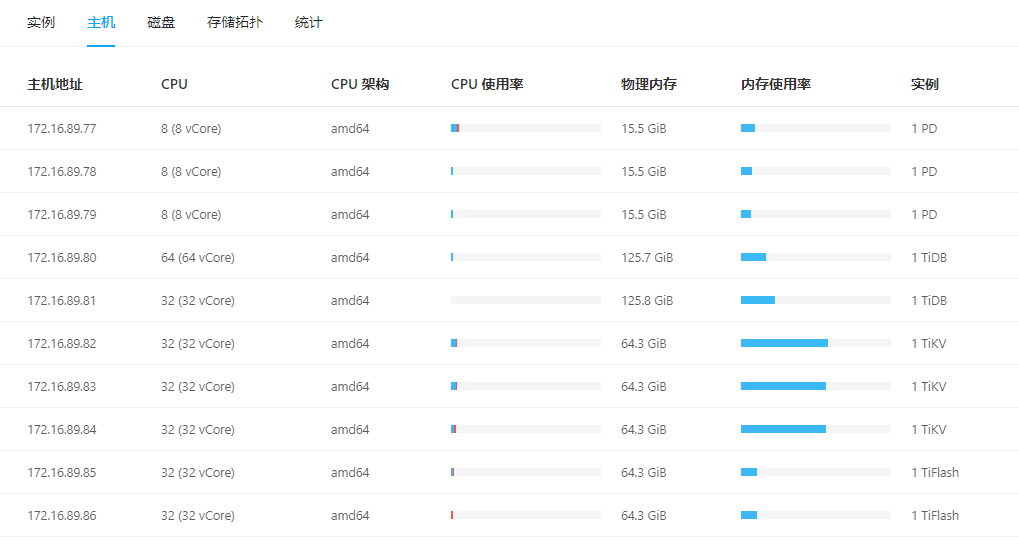Select host address 172.16.89.81

click(x=62, y=300)
